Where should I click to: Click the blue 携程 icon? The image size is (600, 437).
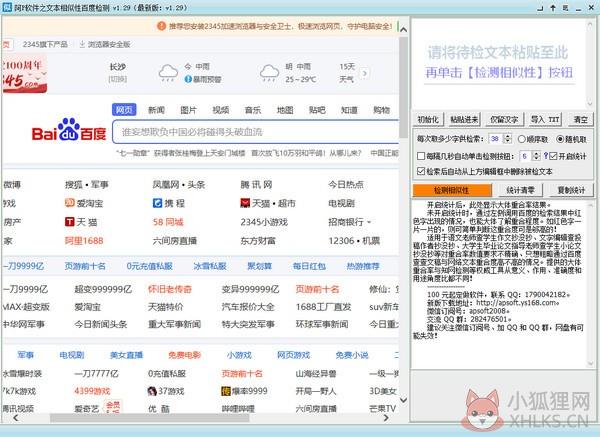[x=157, y=203]
